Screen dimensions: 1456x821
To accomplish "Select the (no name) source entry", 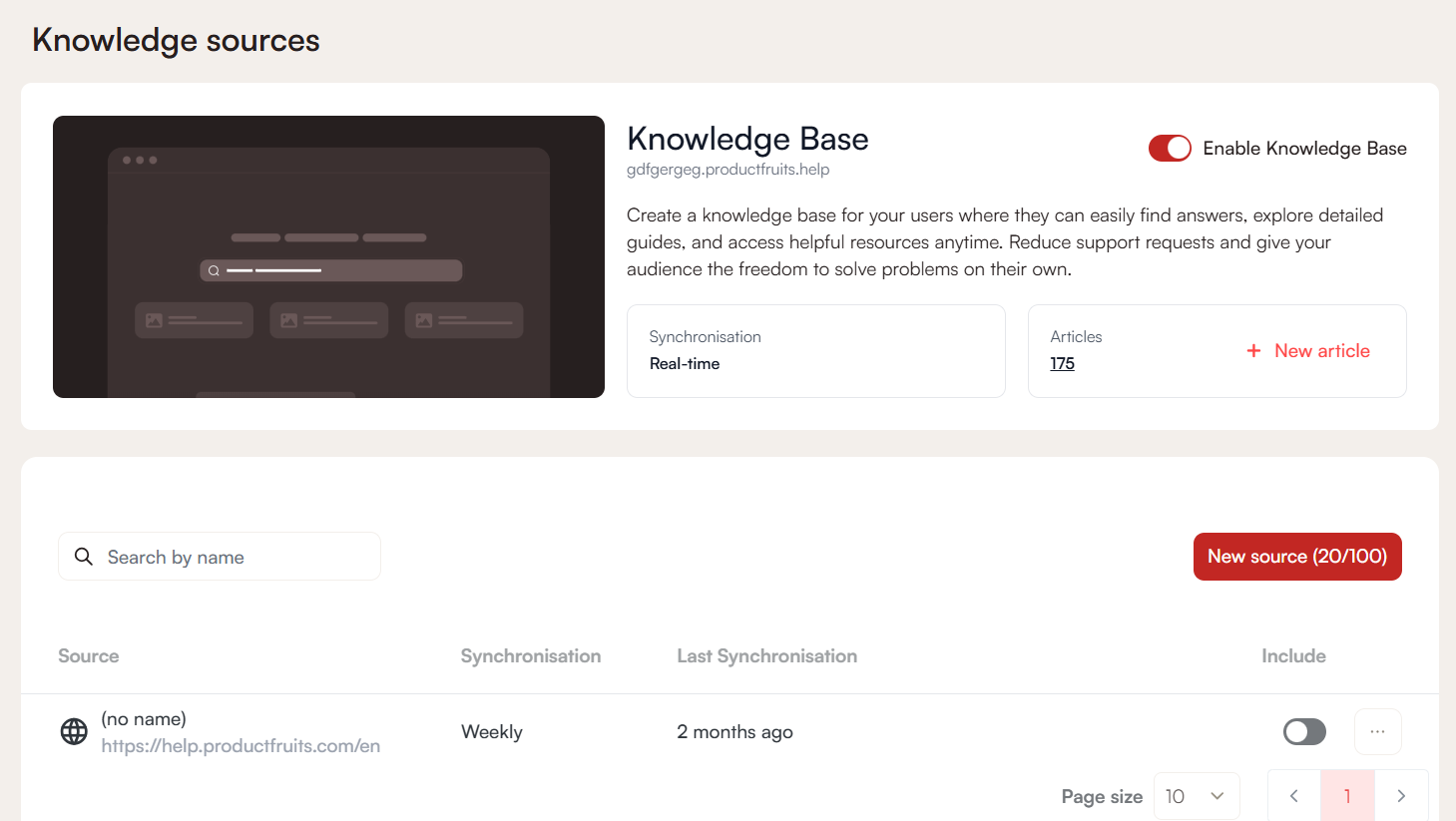I will pyautogui.click(x=144, y=719).
